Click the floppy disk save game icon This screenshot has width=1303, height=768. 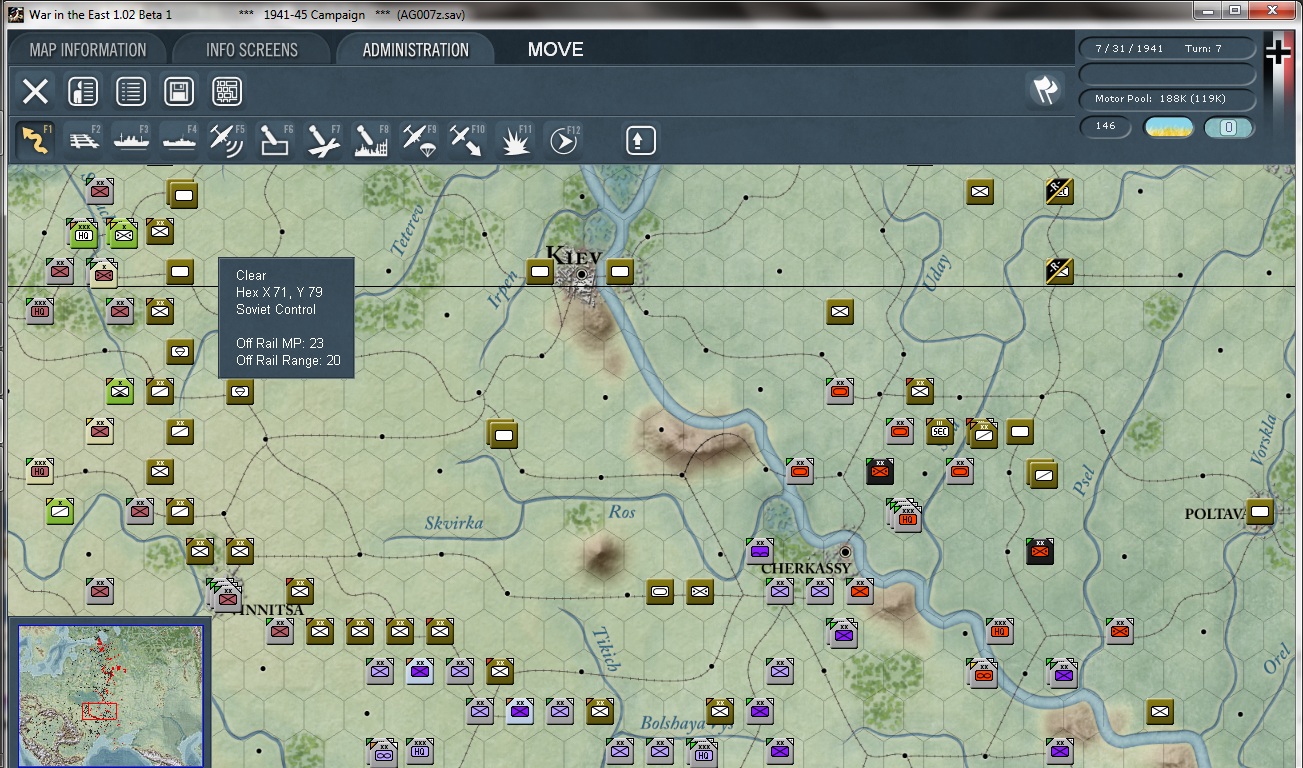[179, 92]
